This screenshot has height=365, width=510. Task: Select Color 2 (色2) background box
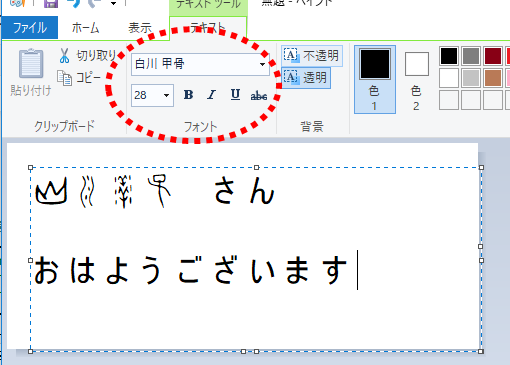click(416, 80)
